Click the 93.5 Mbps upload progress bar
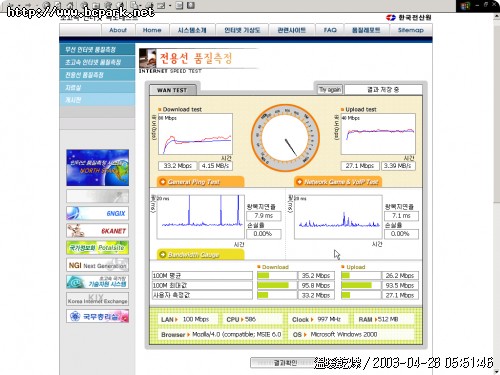Image resolution: width=500 pixels, height=375 pixels. pos(361,285)
